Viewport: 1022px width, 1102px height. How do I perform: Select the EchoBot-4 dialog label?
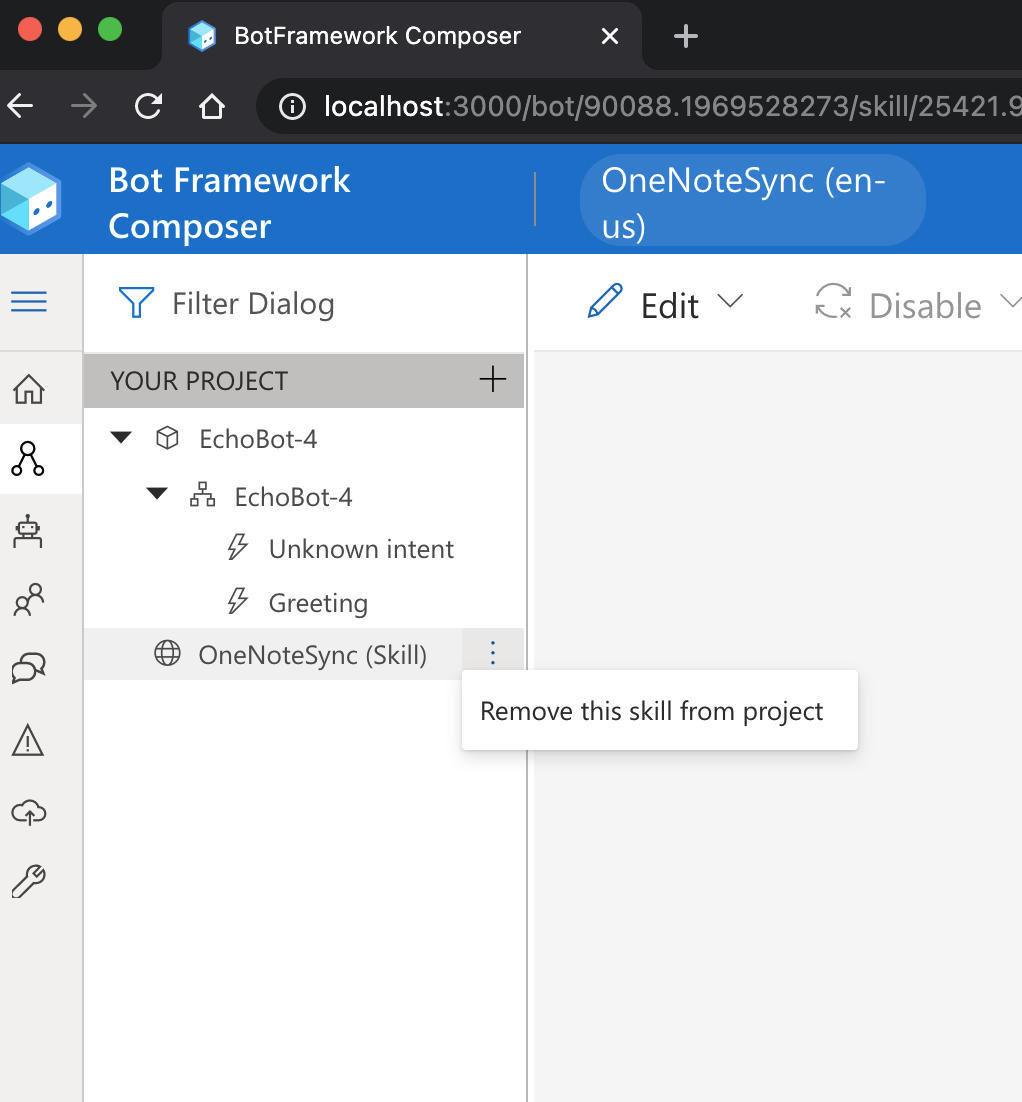click(293, 498)
